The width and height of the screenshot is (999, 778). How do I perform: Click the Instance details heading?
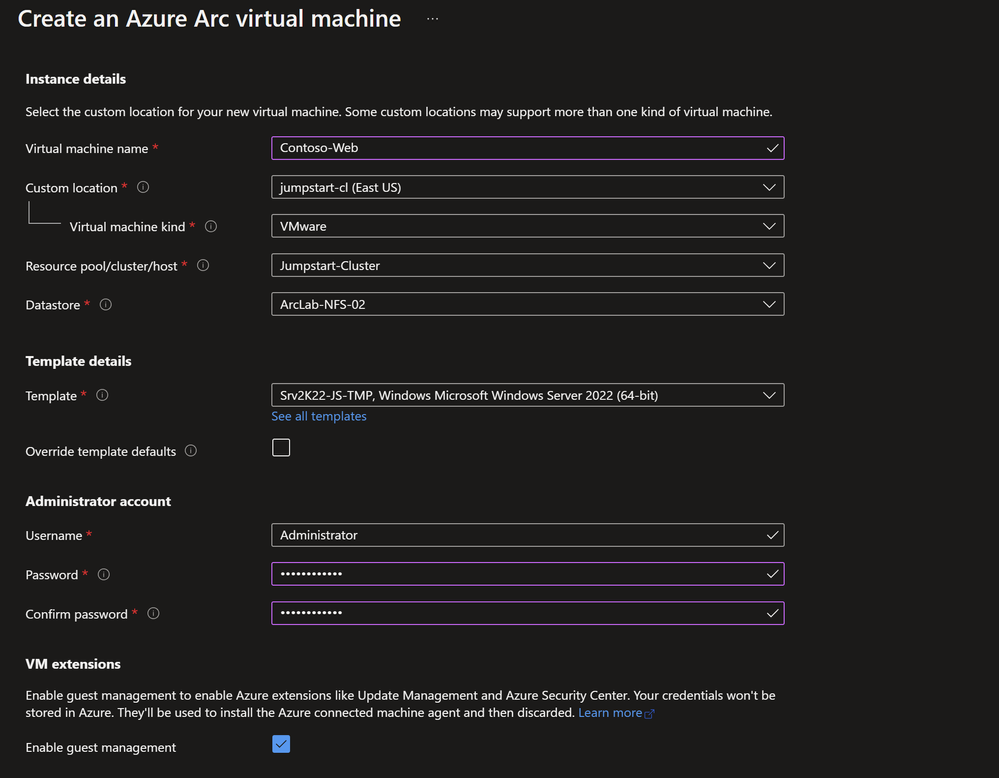pyautogui.click(x=76, y=79)
